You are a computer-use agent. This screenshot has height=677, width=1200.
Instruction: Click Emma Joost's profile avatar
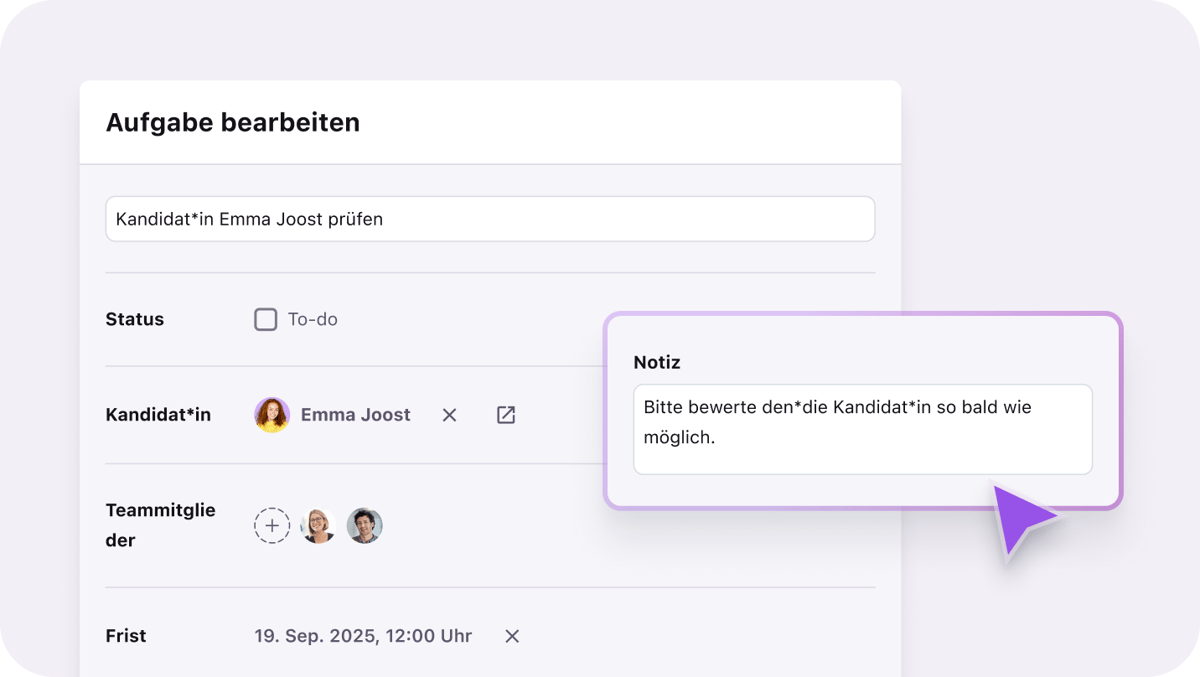(272, 415)
